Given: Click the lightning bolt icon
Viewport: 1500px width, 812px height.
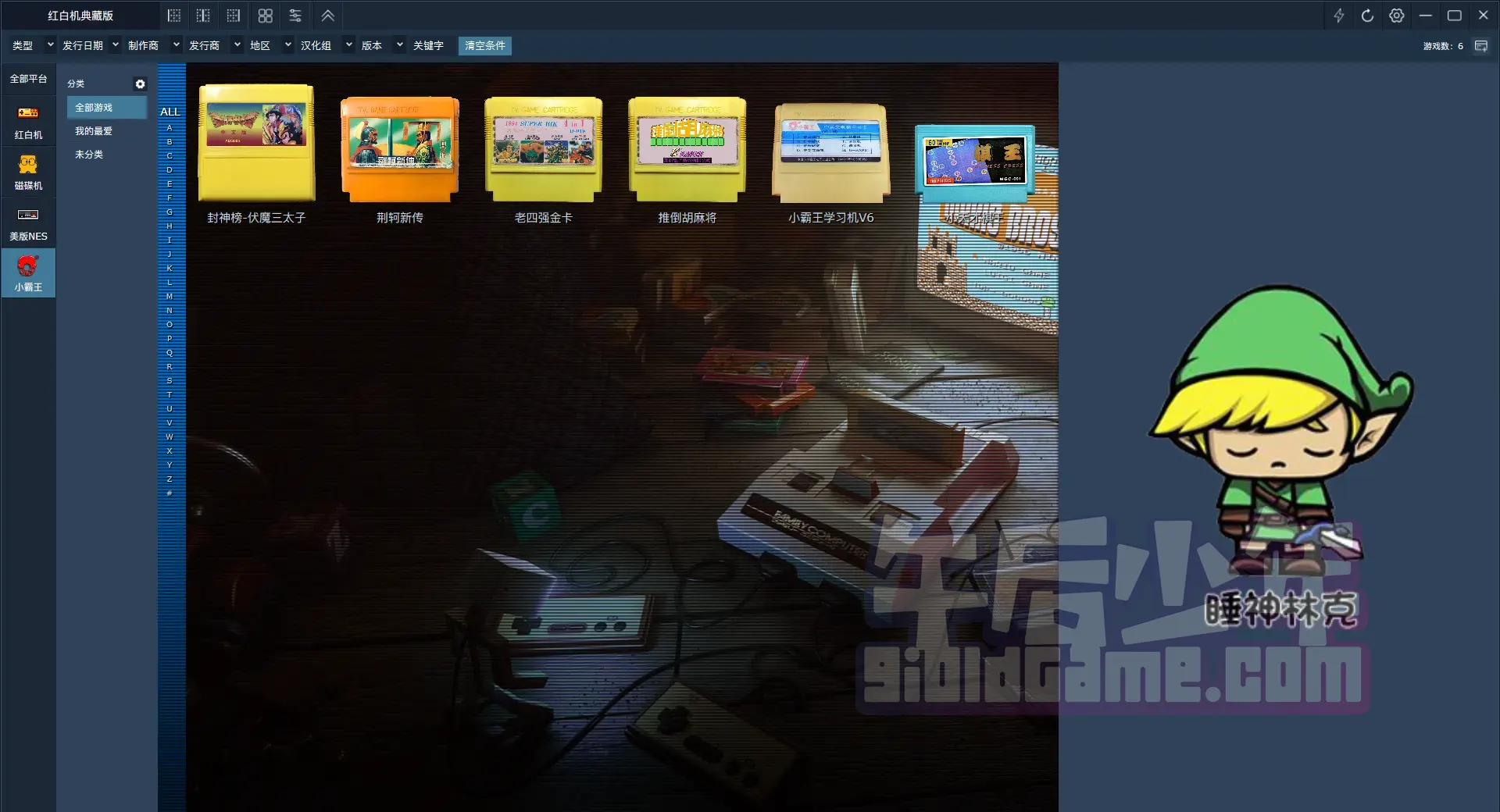Looking at the screenshot, I should (1339, 16).
